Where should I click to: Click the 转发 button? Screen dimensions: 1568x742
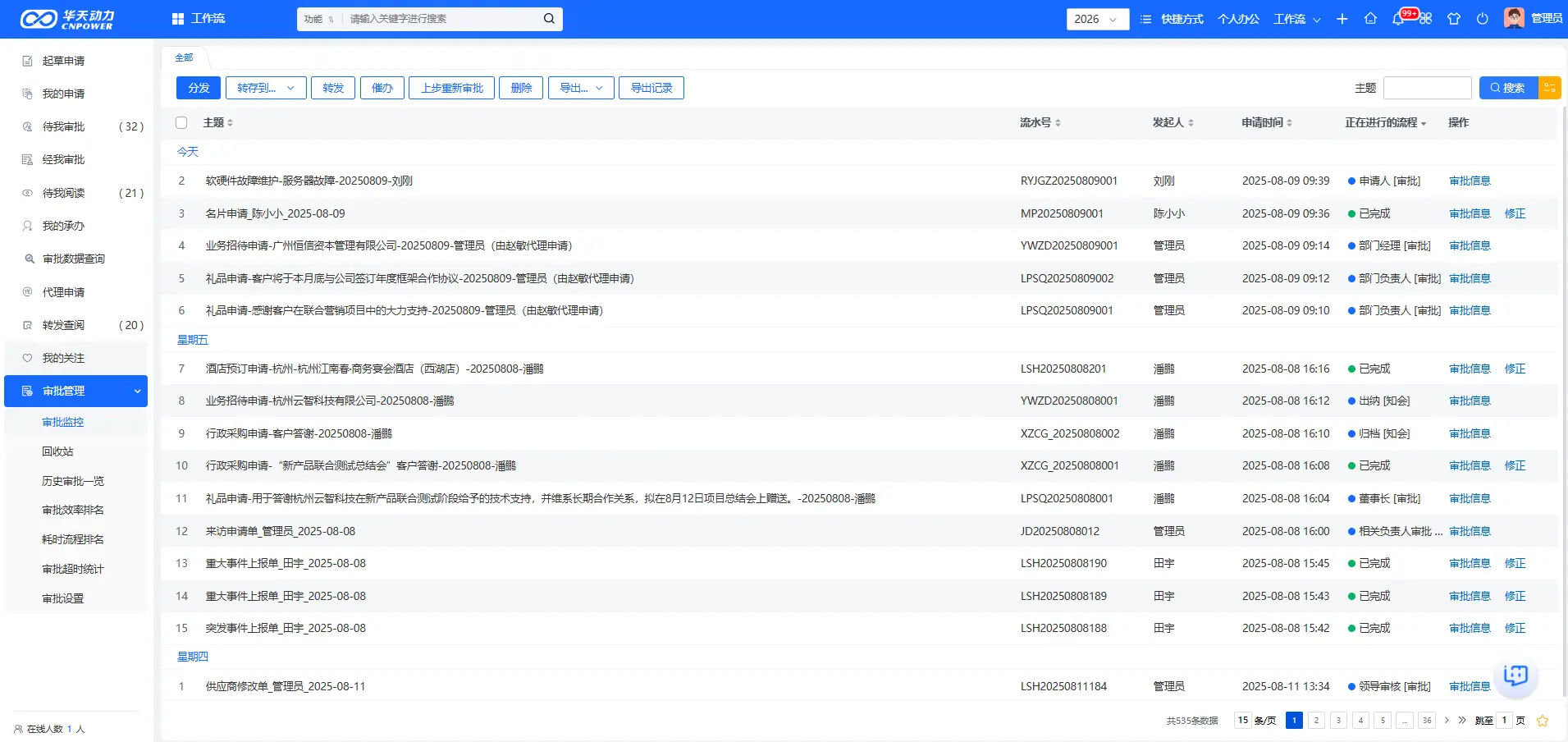coord(333,88)
